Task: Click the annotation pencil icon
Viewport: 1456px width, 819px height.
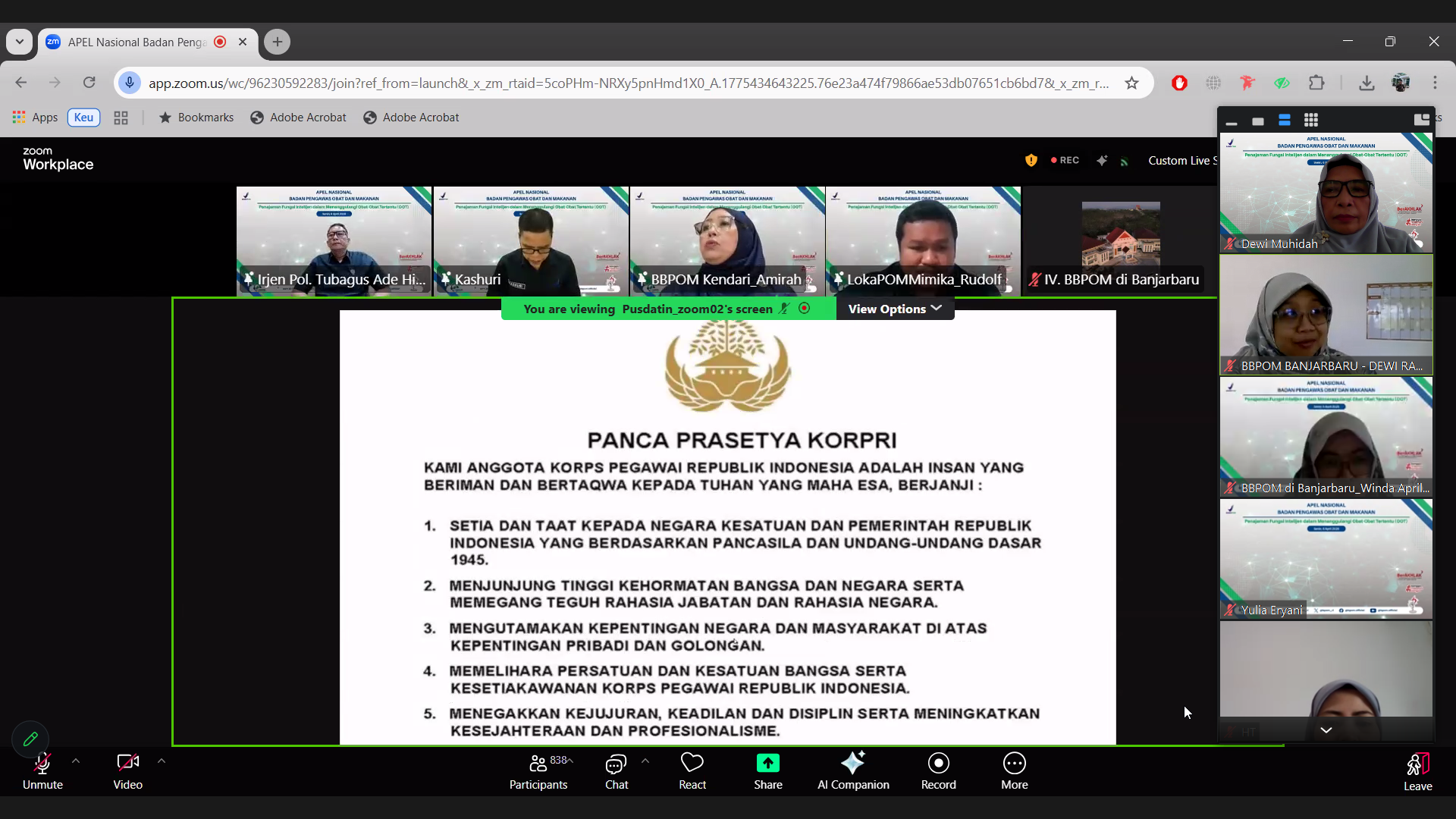Action: (30, 739)
